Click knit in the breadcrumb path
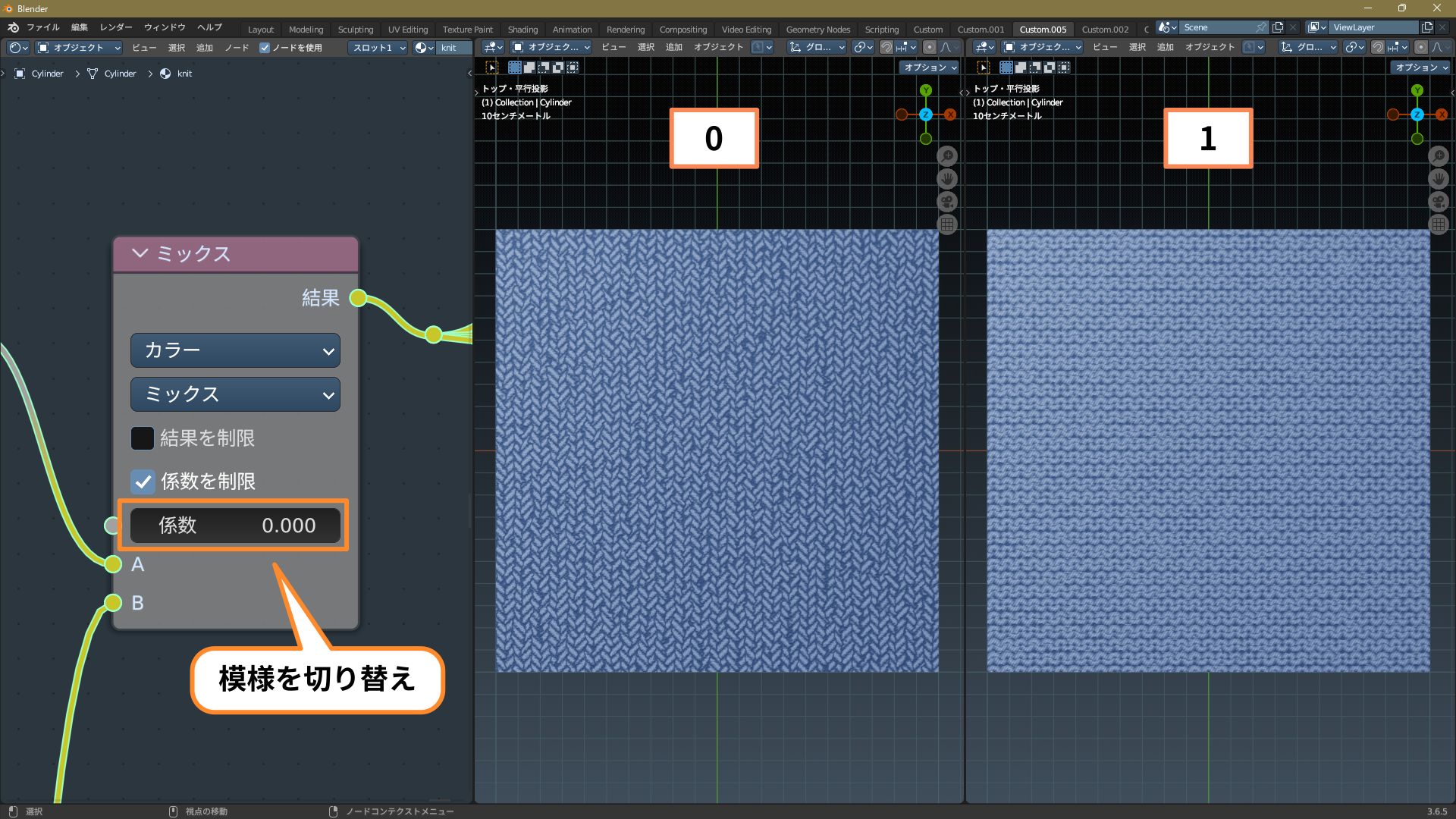This screenshot has height=819, width=1456. pyautogui.click(x=184, y=74)
